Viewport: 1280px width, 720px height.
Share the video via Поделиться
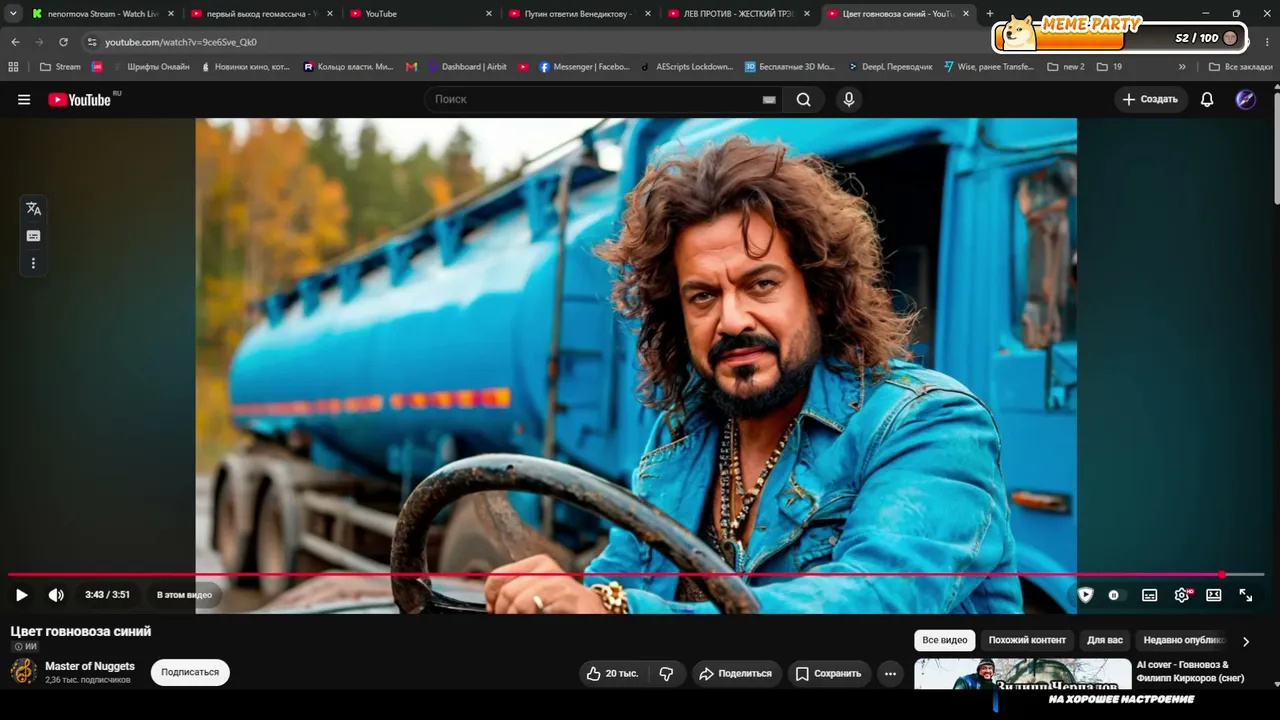coord(736,674)
